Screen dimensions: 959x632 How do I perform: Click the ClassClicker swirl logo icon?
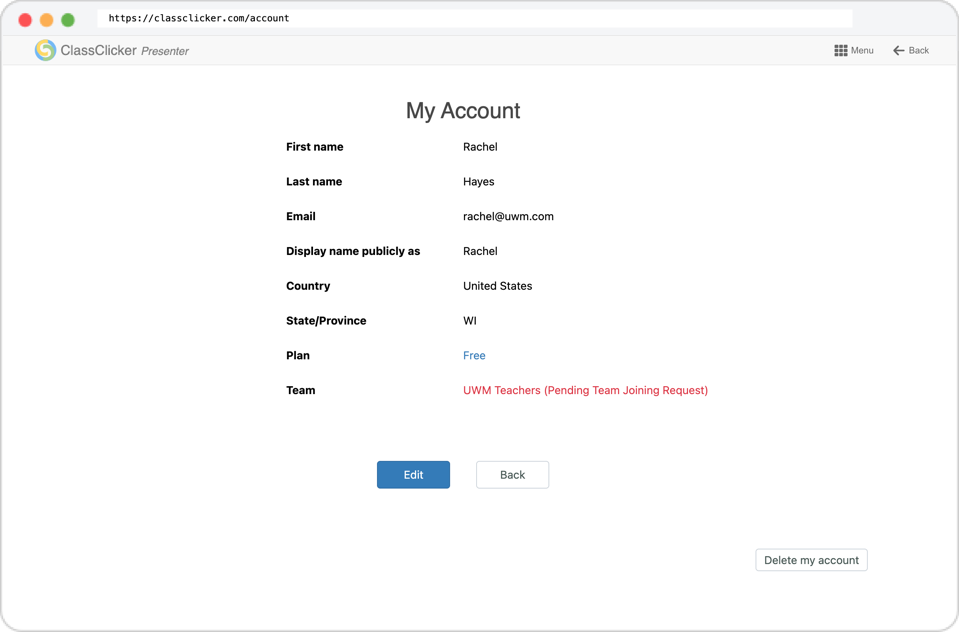click(45, 50)
